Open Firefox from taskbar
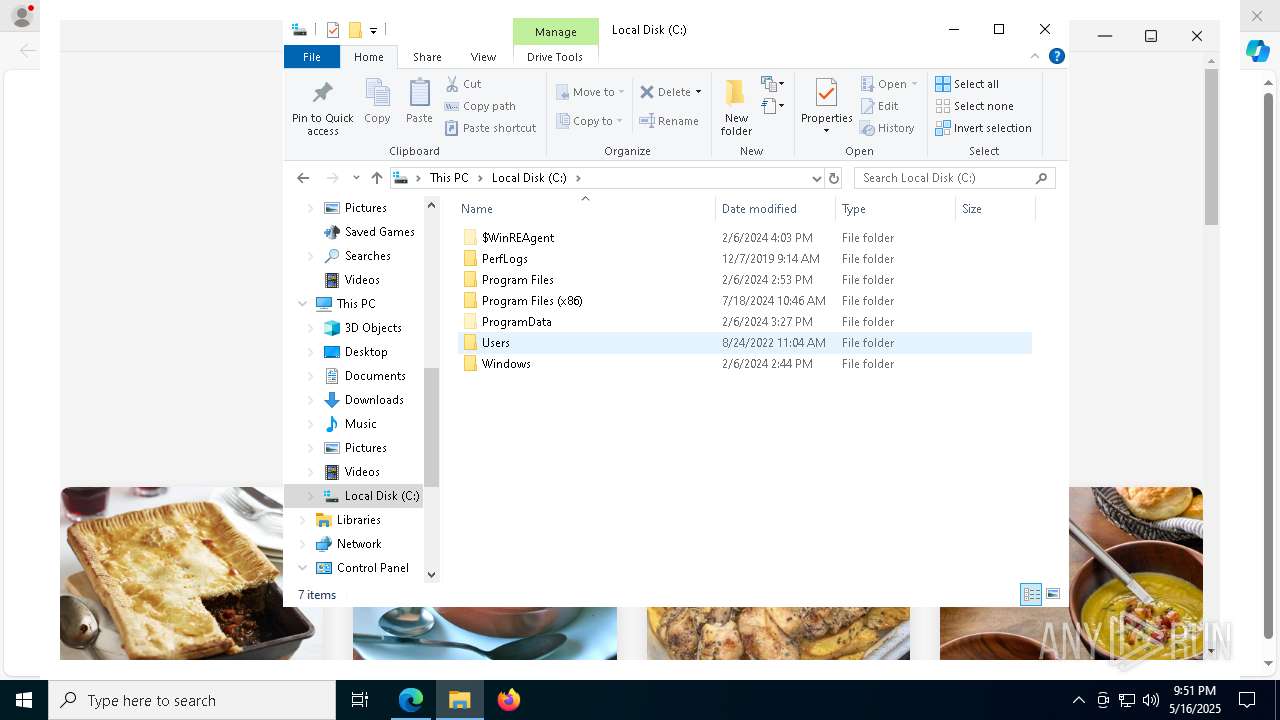 508,700
